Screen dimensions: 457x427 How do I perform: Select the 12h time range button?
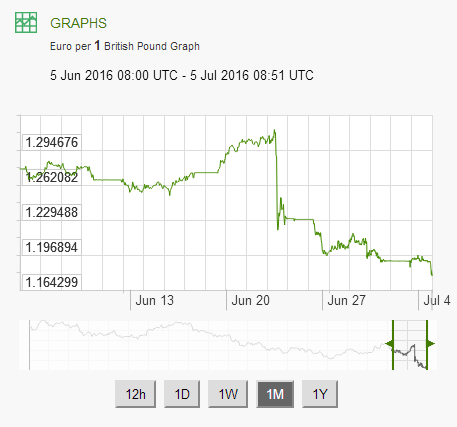tap(135, 394)
